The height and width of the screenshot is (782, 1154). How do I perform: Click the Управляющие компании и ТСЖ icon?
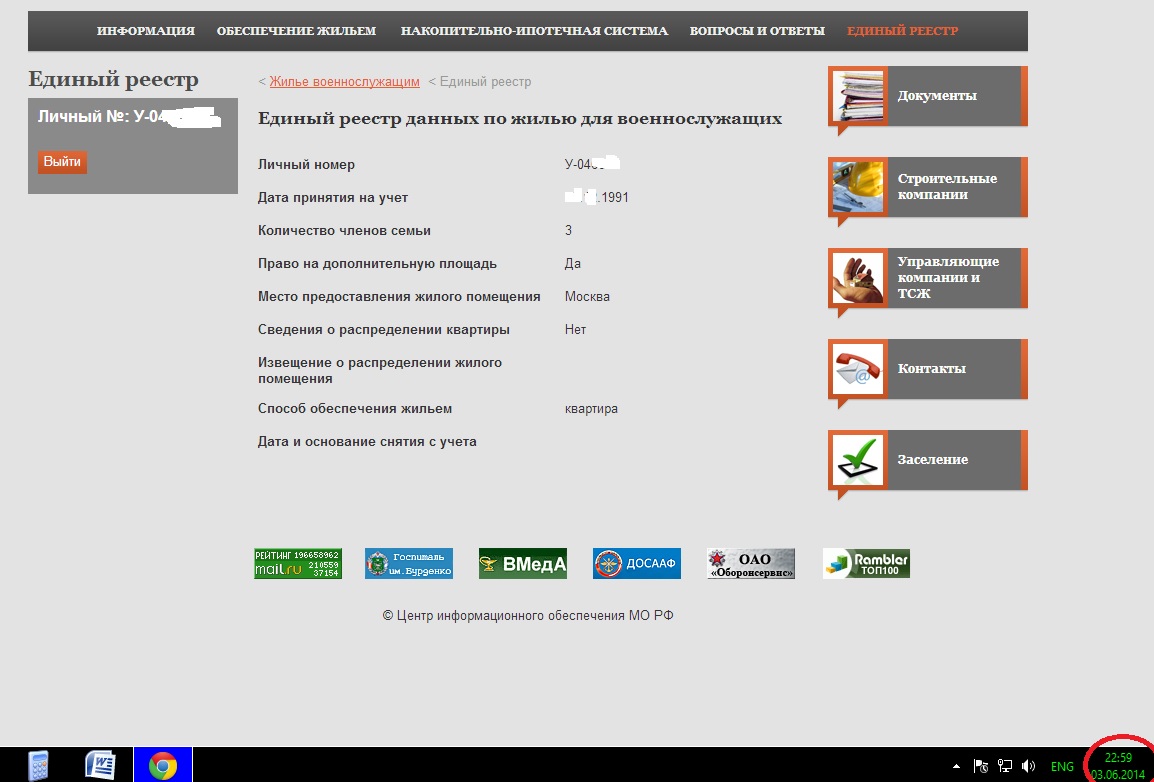pos(858,278)
